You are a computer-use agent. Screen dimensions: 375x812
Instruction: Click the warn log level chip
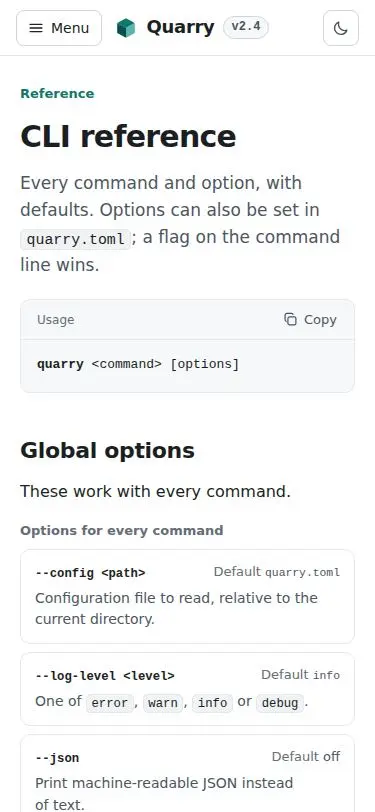click(163, 703)
